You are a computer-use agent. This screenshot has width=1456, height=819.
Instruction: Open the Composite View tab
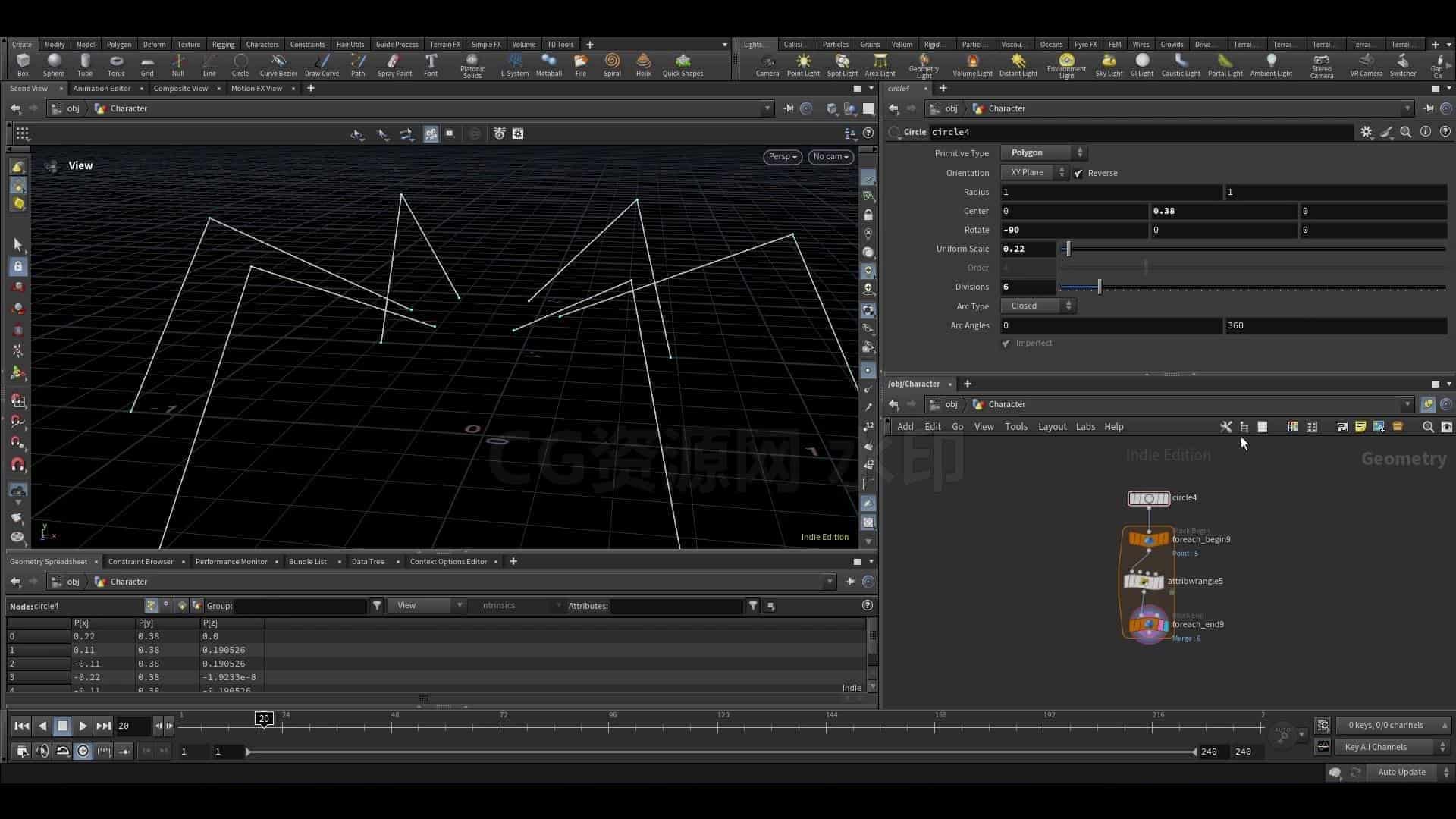pyautogui.click(x=180, y=89)
